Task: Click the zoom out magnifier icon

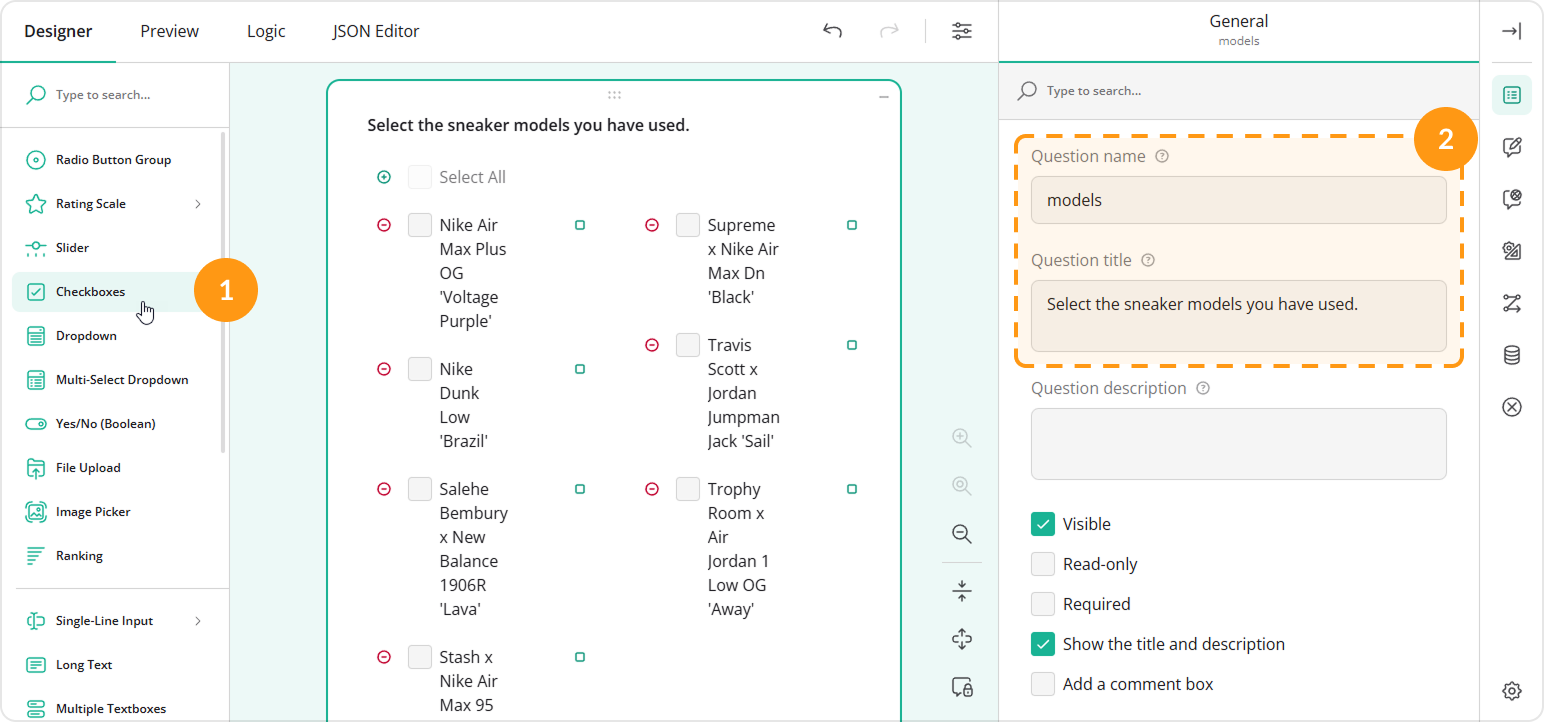Action: pos(962,534)
